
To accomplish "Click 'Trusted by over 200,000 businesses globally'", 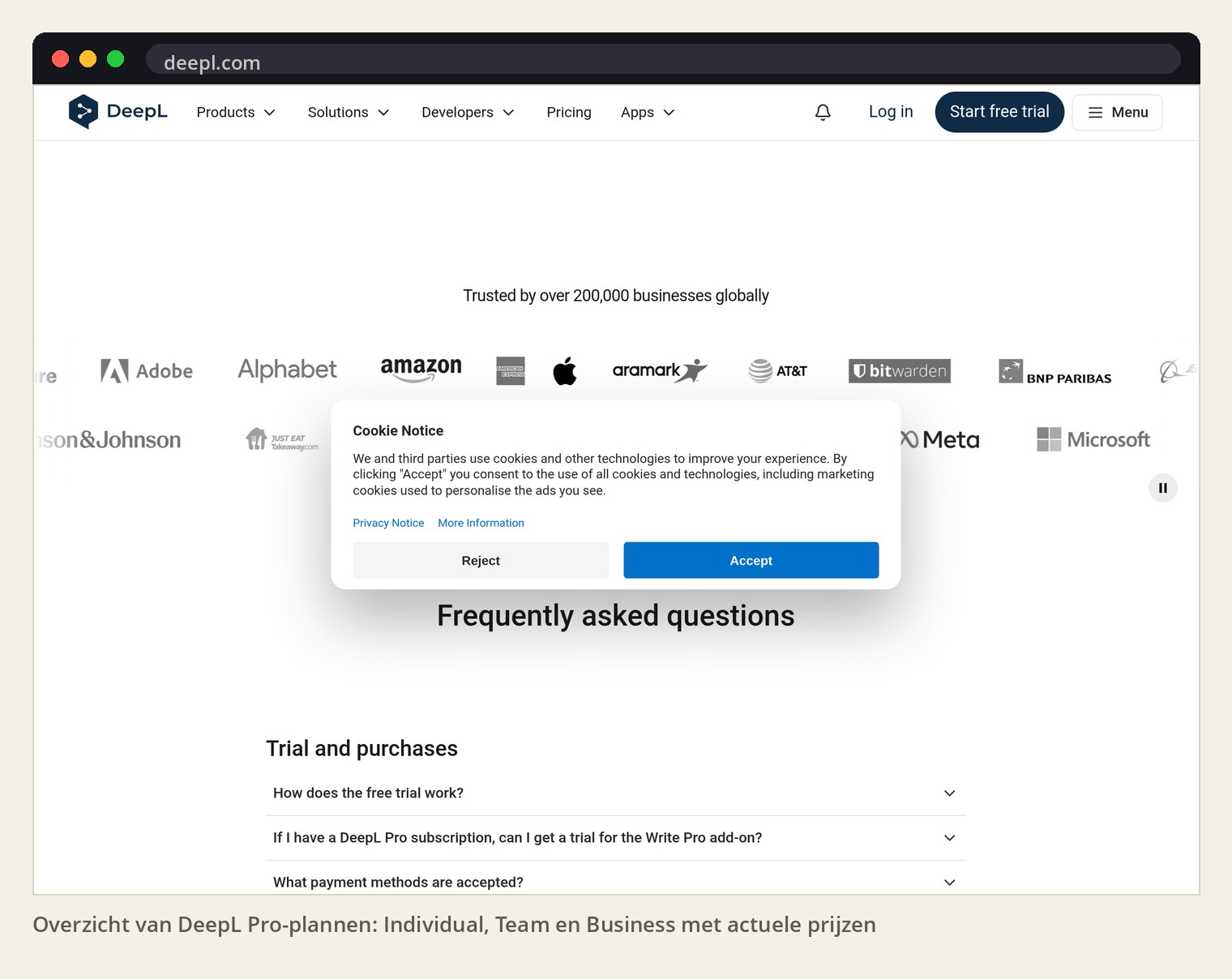I will (x=616, y=296).
